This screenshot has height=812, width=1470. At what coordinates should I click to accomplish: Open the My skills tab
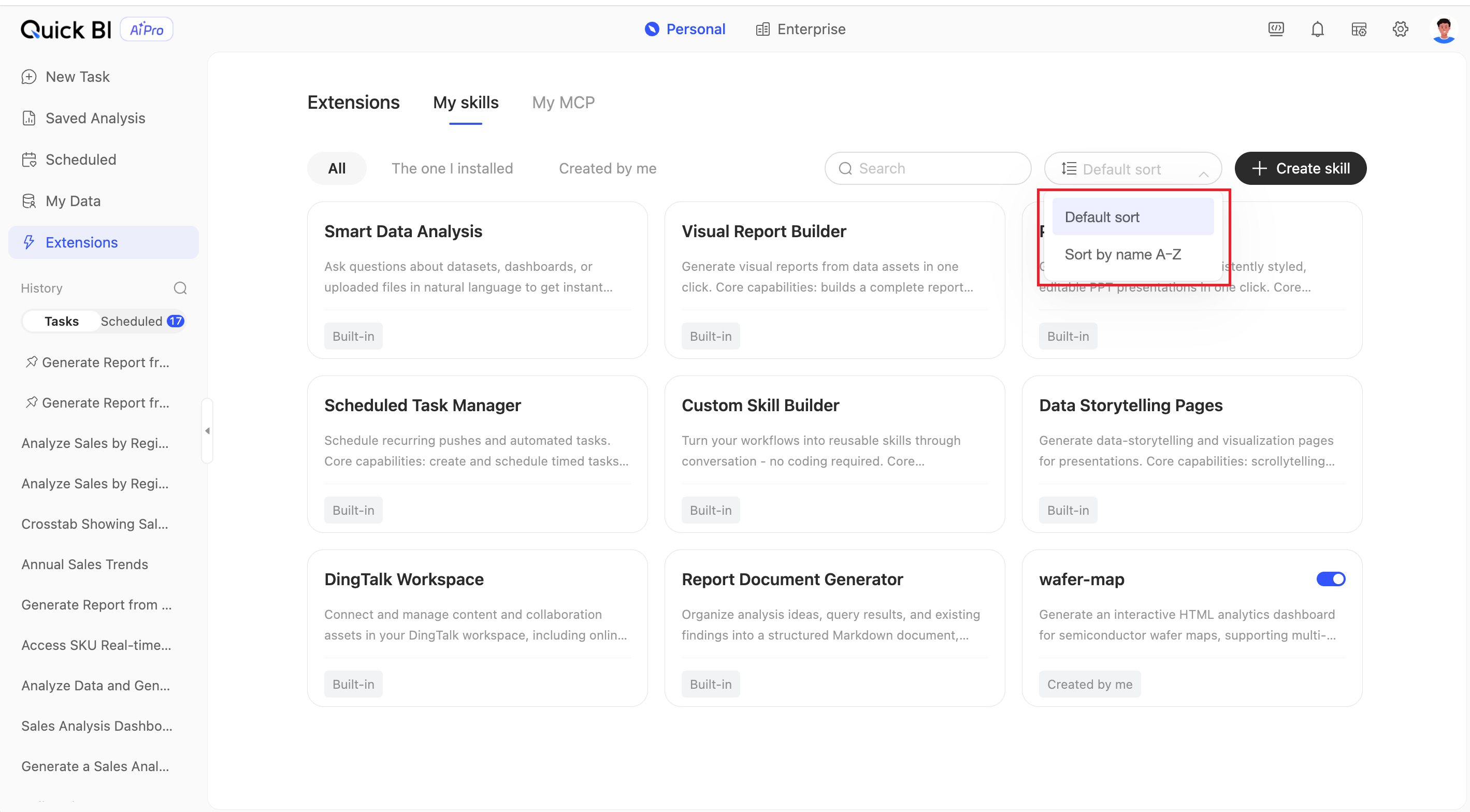point(466,103)
